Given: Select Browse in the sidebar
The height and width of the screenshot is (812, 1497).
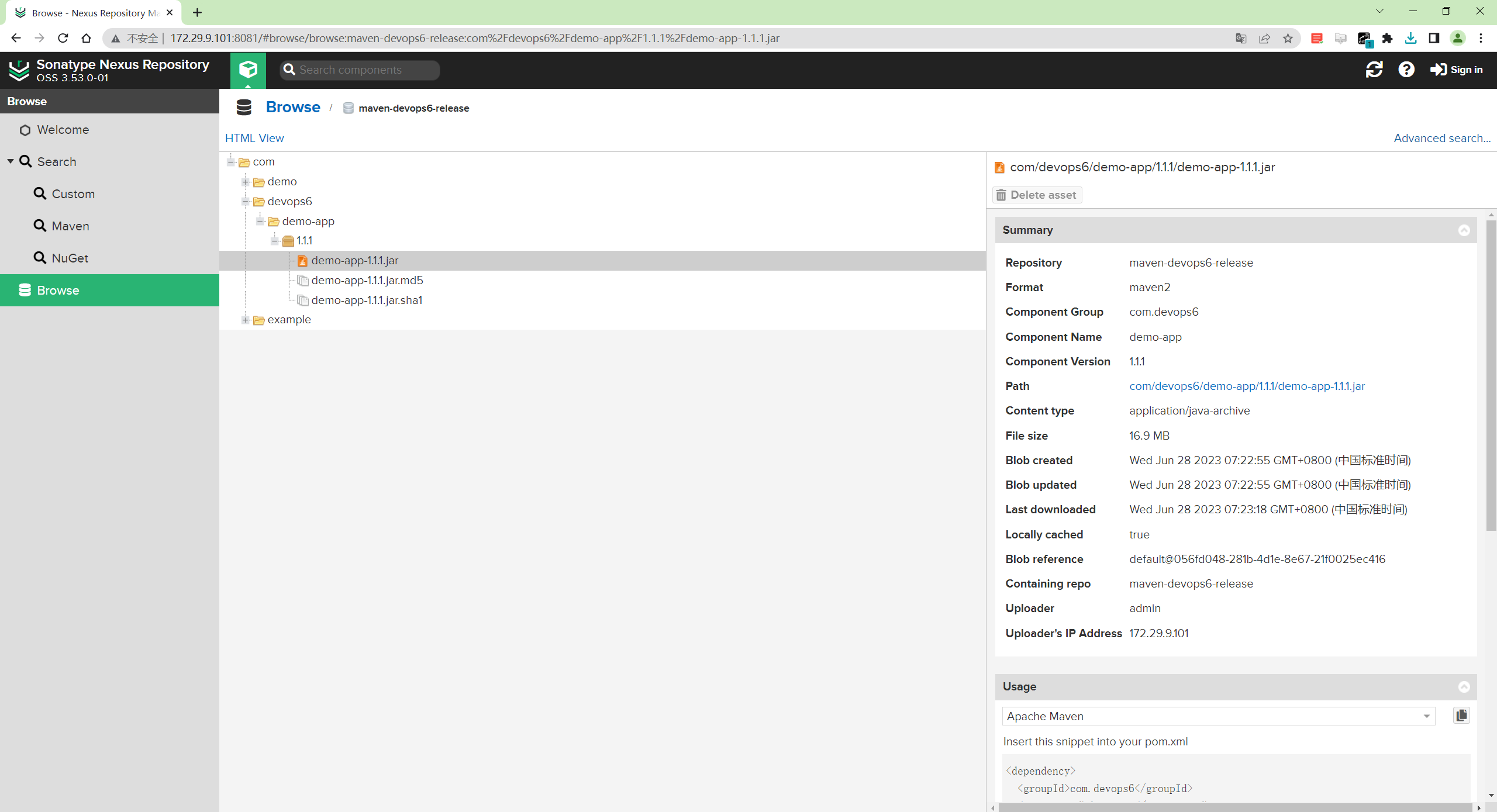Looking at the screenshot, I should pyautogui.click(x=109, y=290).
